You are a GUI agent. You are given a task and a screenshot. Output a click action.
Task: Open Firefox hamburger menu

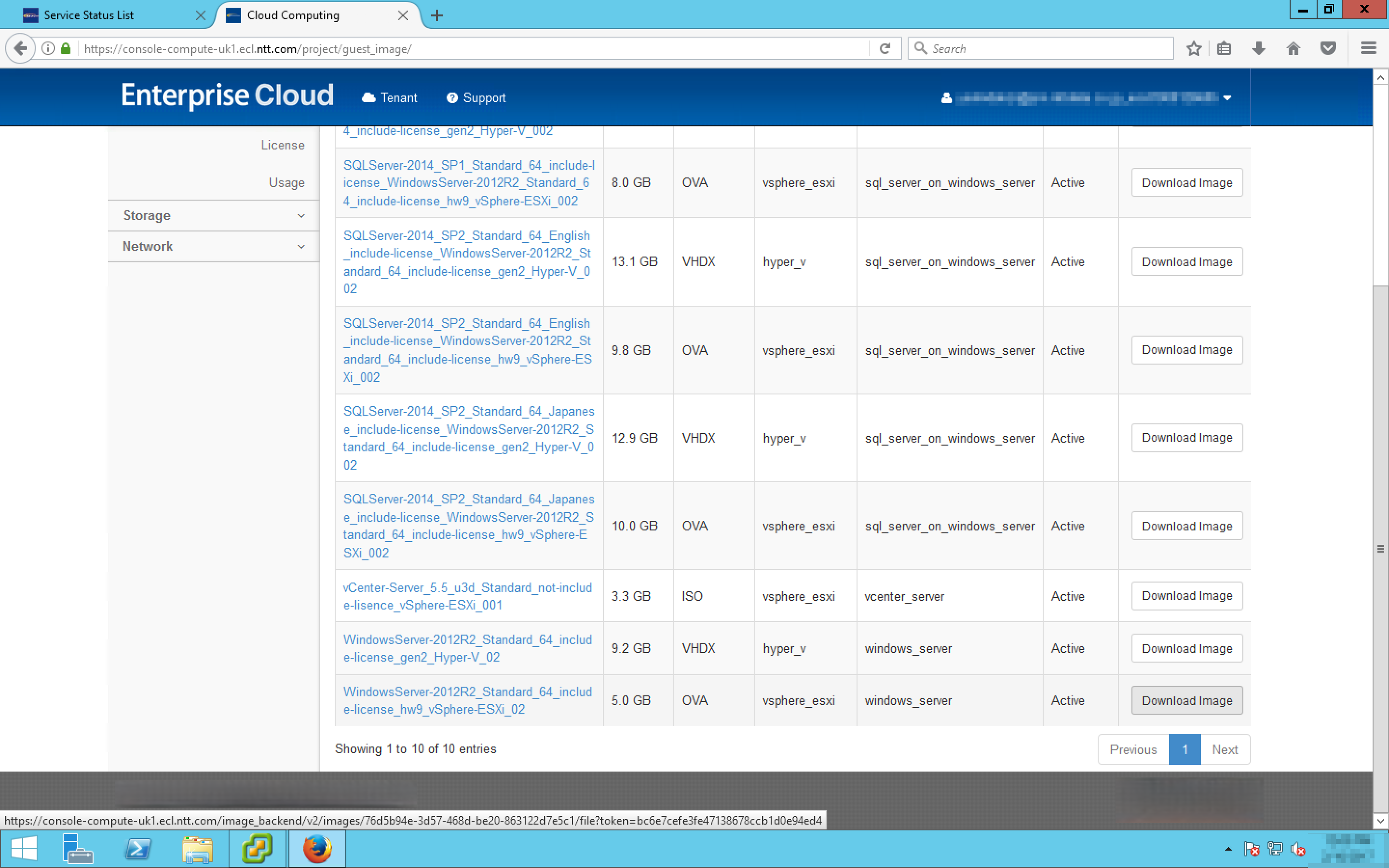(1368, 48)
